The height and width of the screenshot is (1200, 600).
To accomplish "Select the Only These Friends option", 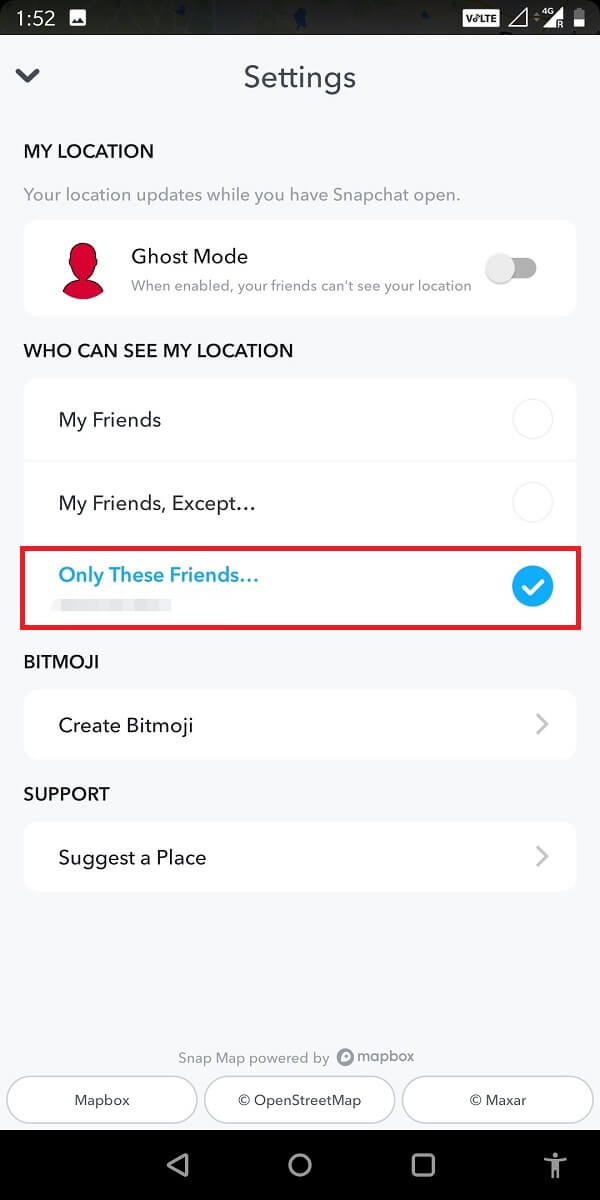I will [532, 586].
